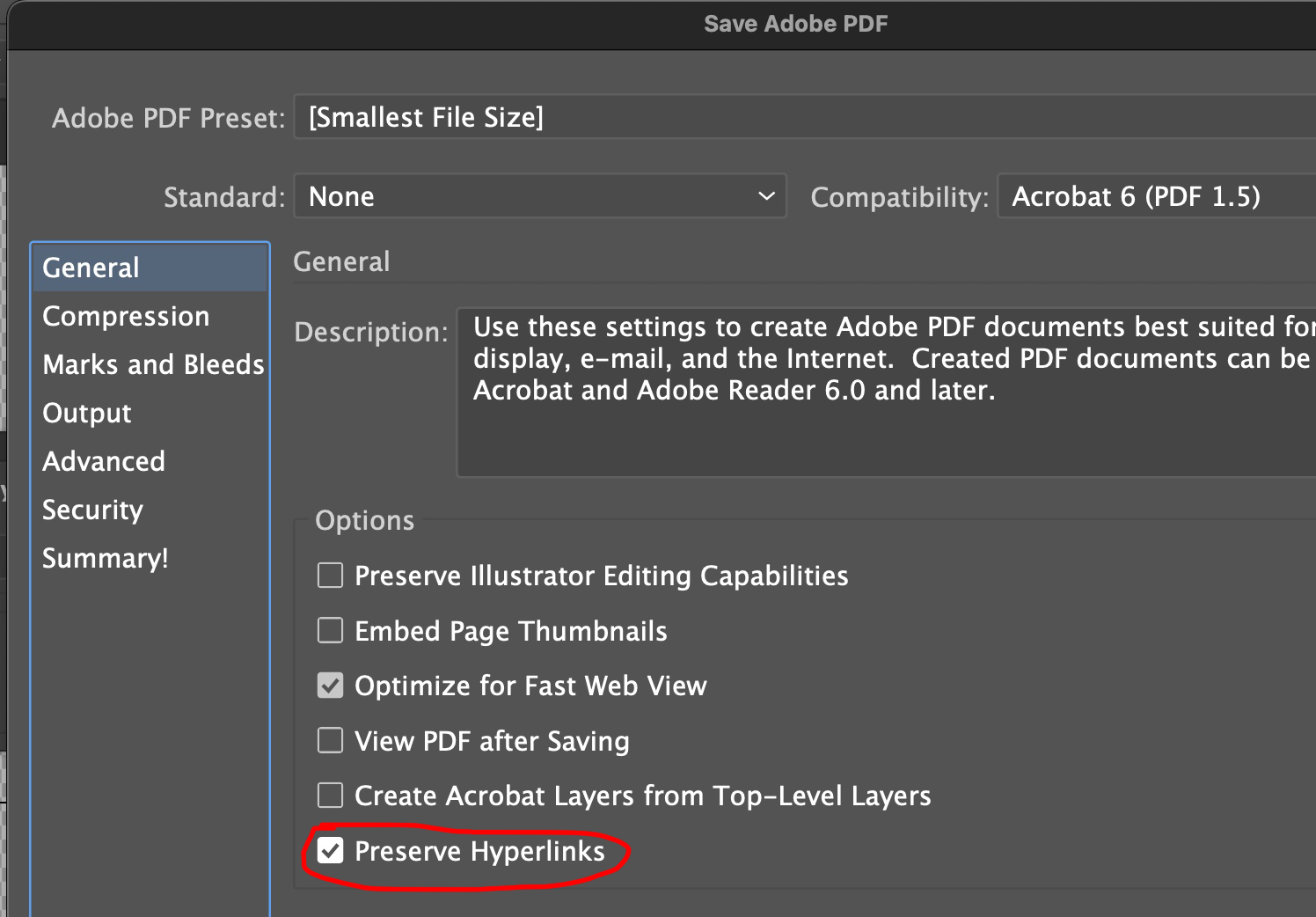Check View PDF after Saving
This screenshot has height=917, width=1316.
coord(331,741)
